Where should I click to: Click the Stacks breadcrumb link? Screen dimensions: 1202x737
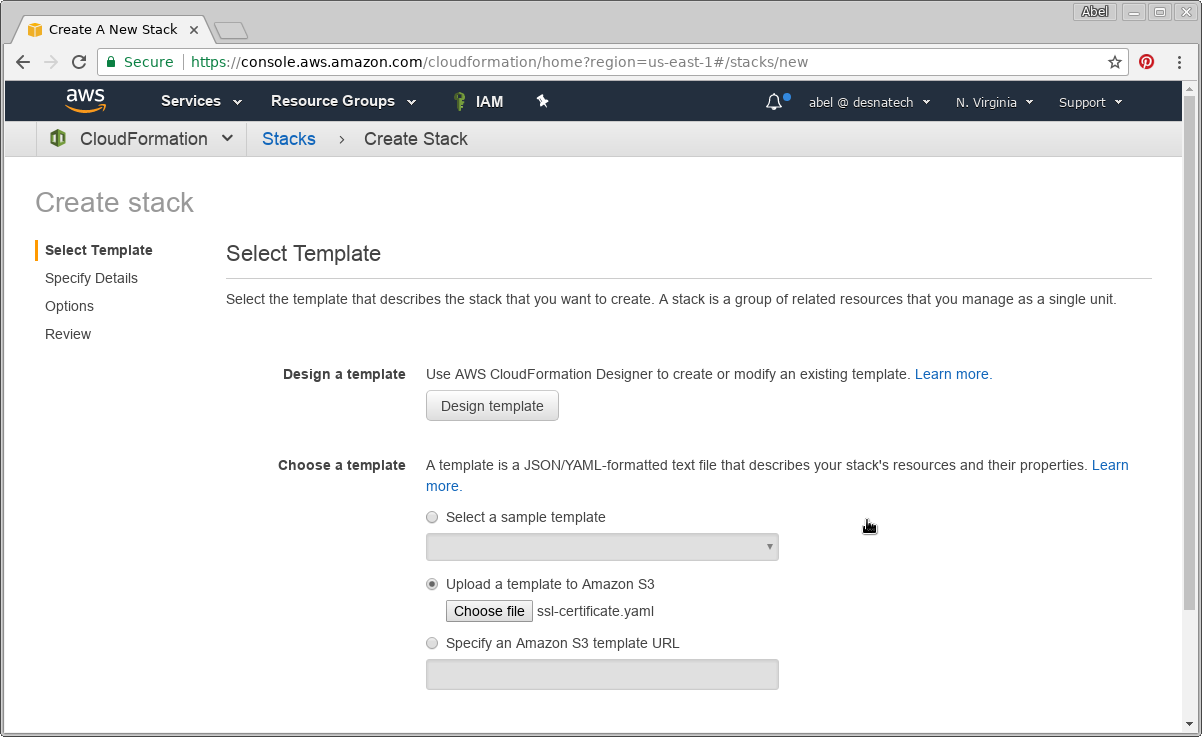pyautogui.click(x=289, y=139)
